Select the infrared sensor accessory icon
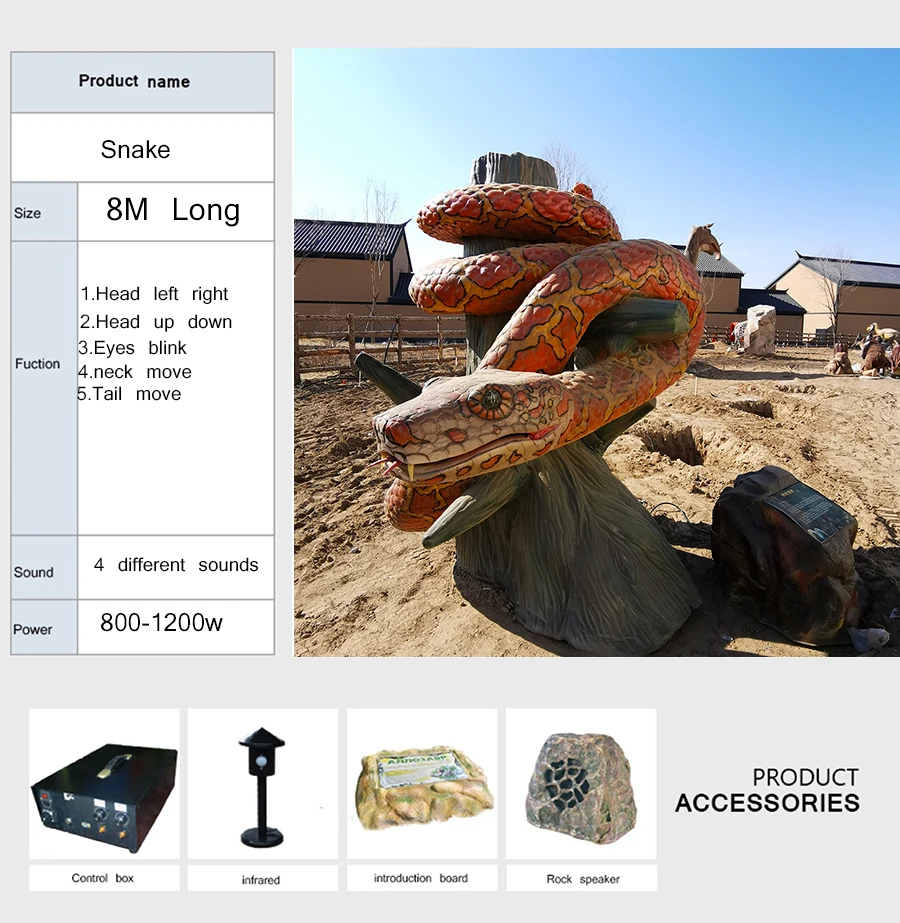The height and width of the screenshot is (923, 900). (x=262, y=785)
